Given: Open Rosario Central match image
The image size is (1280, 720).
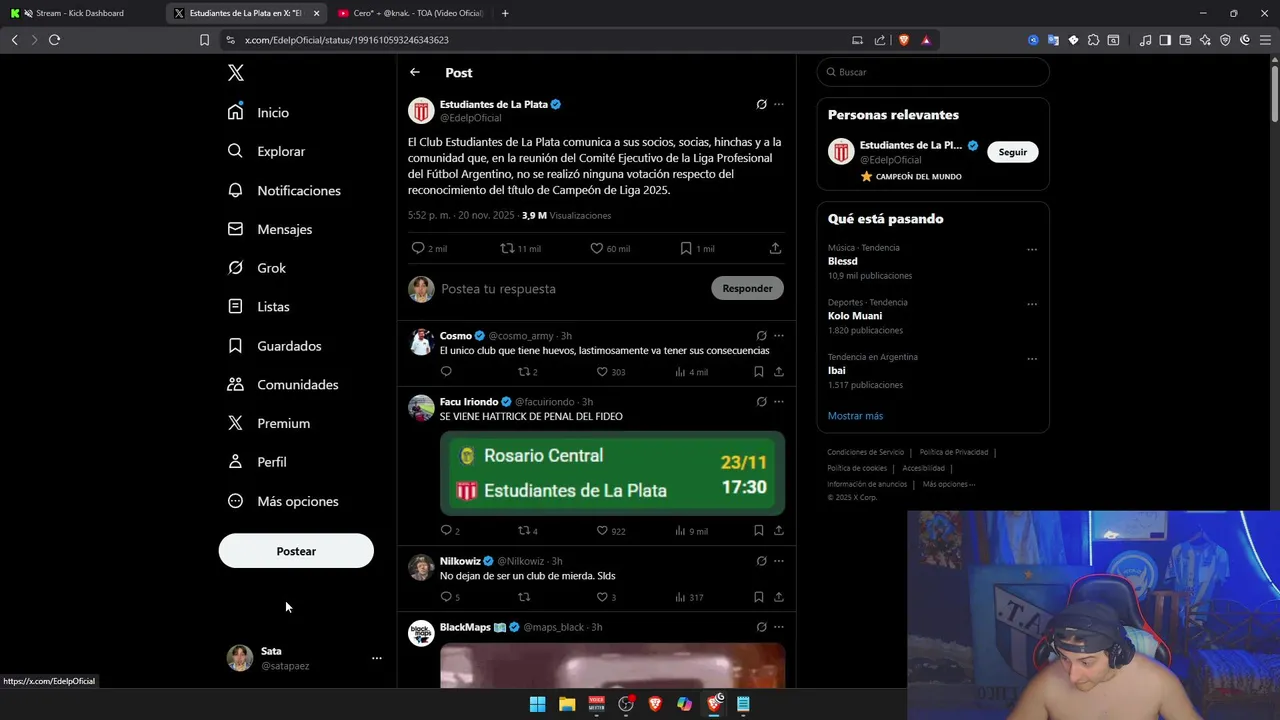Looking at the screenshot, I should (x=612, y=473).
